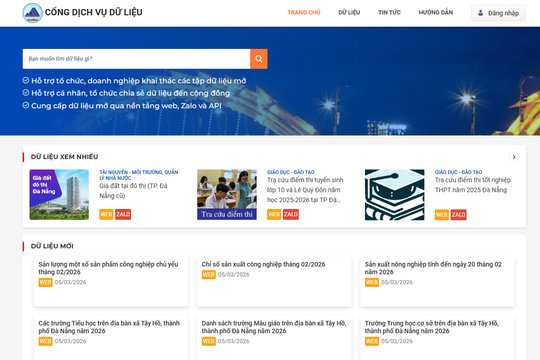Show next items in Dữ liệu xem nhiều
The width and height of the screenshot is (540, 360).
514,157
